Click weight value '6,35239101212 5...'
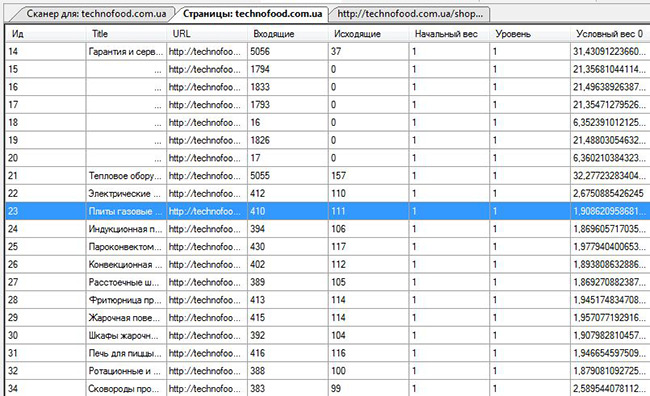The width and height of the screenshot is (650, 396). [610, 123]
